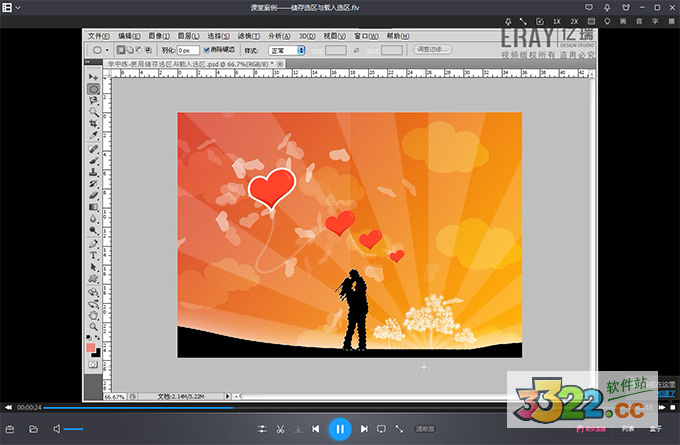
Task: Pause the video playback
Action: 339,429
